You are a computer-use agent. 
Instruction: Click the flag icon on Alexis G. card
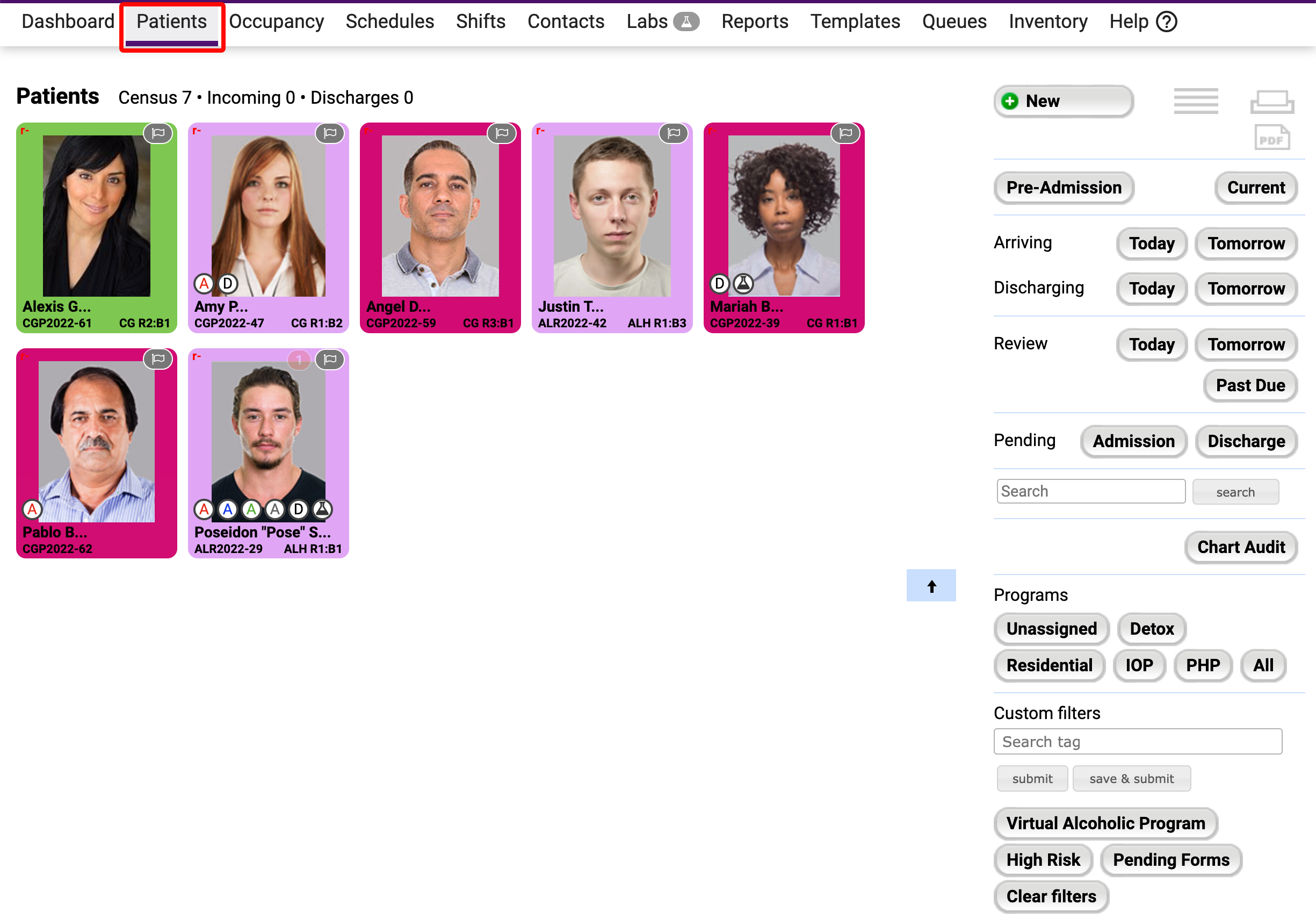(x=158, y=134)
